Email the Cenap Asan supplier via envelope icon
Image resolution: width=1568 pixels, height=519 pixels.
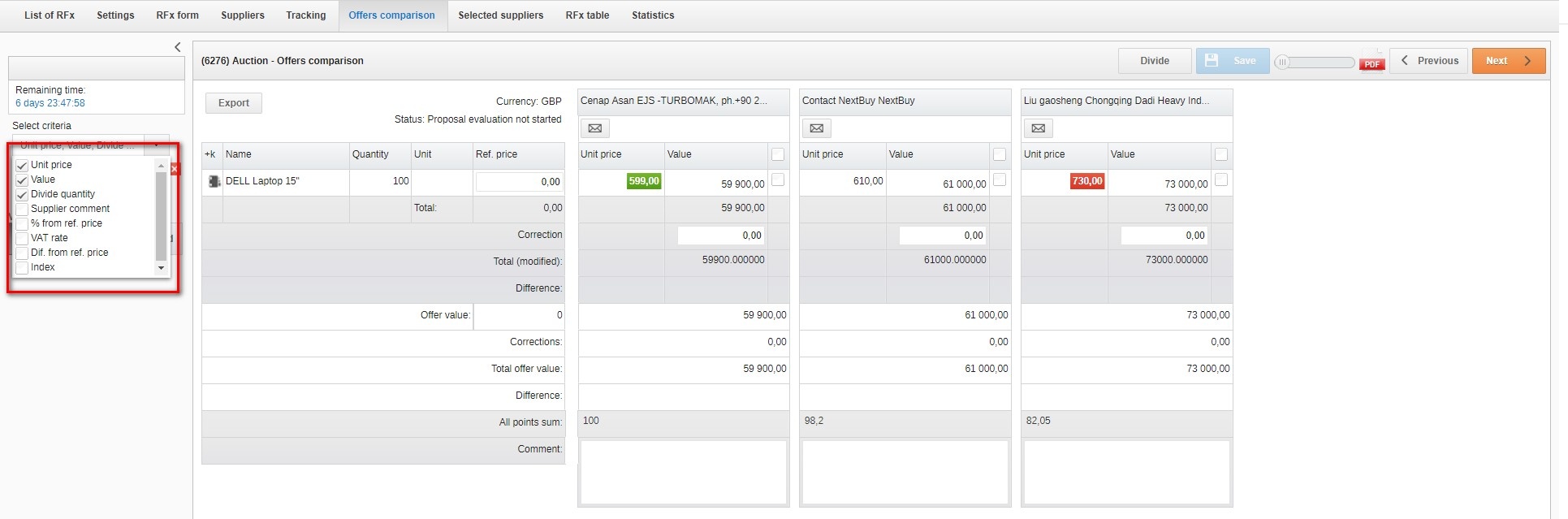594,128
